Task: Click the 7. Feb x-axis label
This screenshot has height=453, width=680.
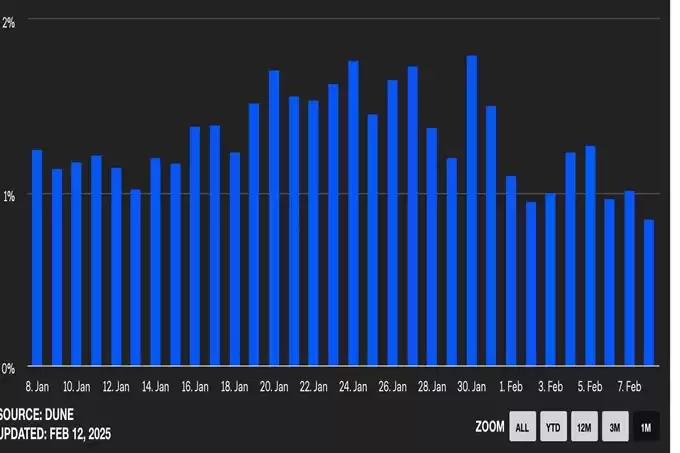Action: (629, 386)
